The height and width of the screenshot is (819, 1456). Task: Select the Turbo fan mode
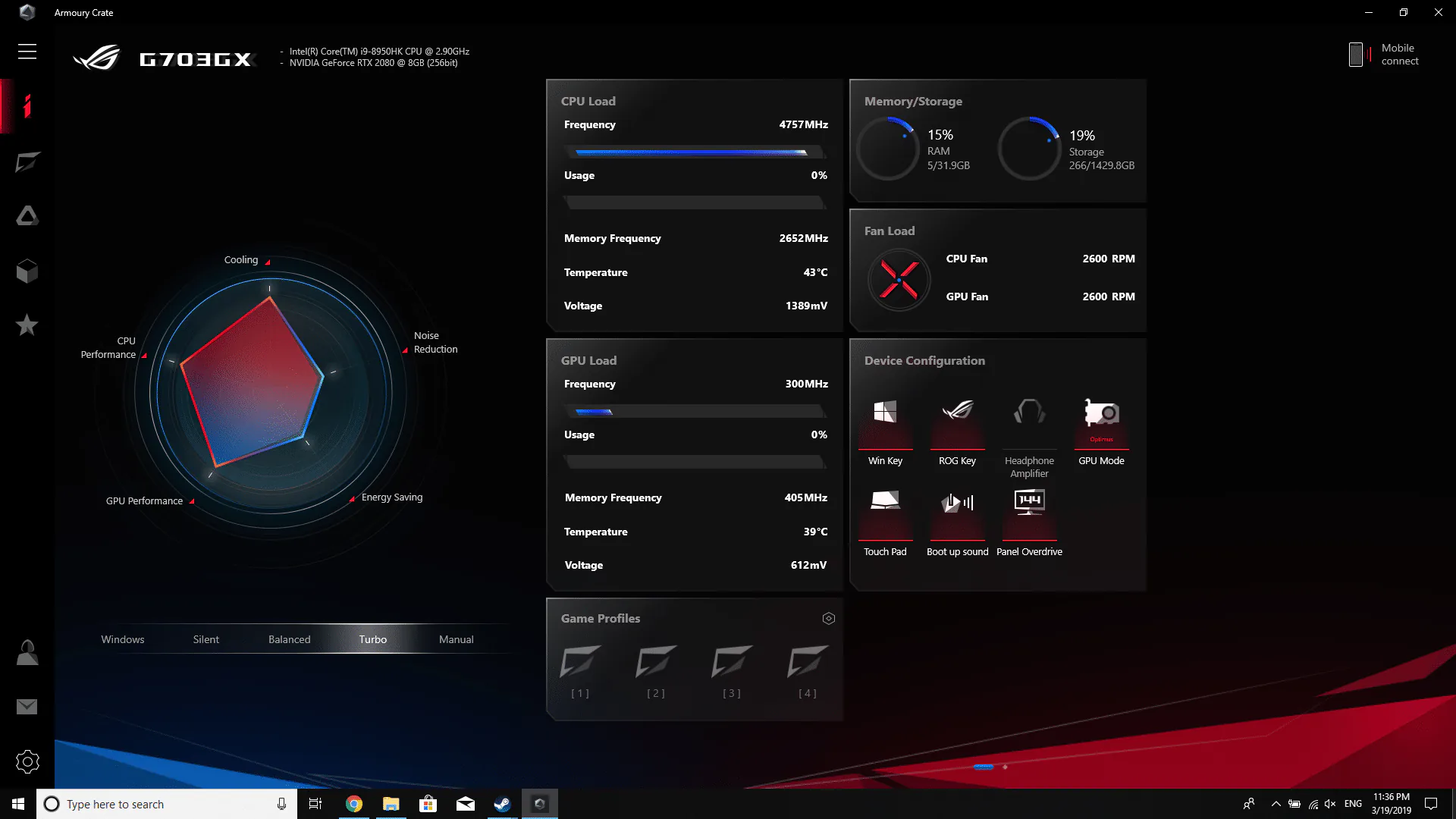pyautogui.click(x=373, y=639)
